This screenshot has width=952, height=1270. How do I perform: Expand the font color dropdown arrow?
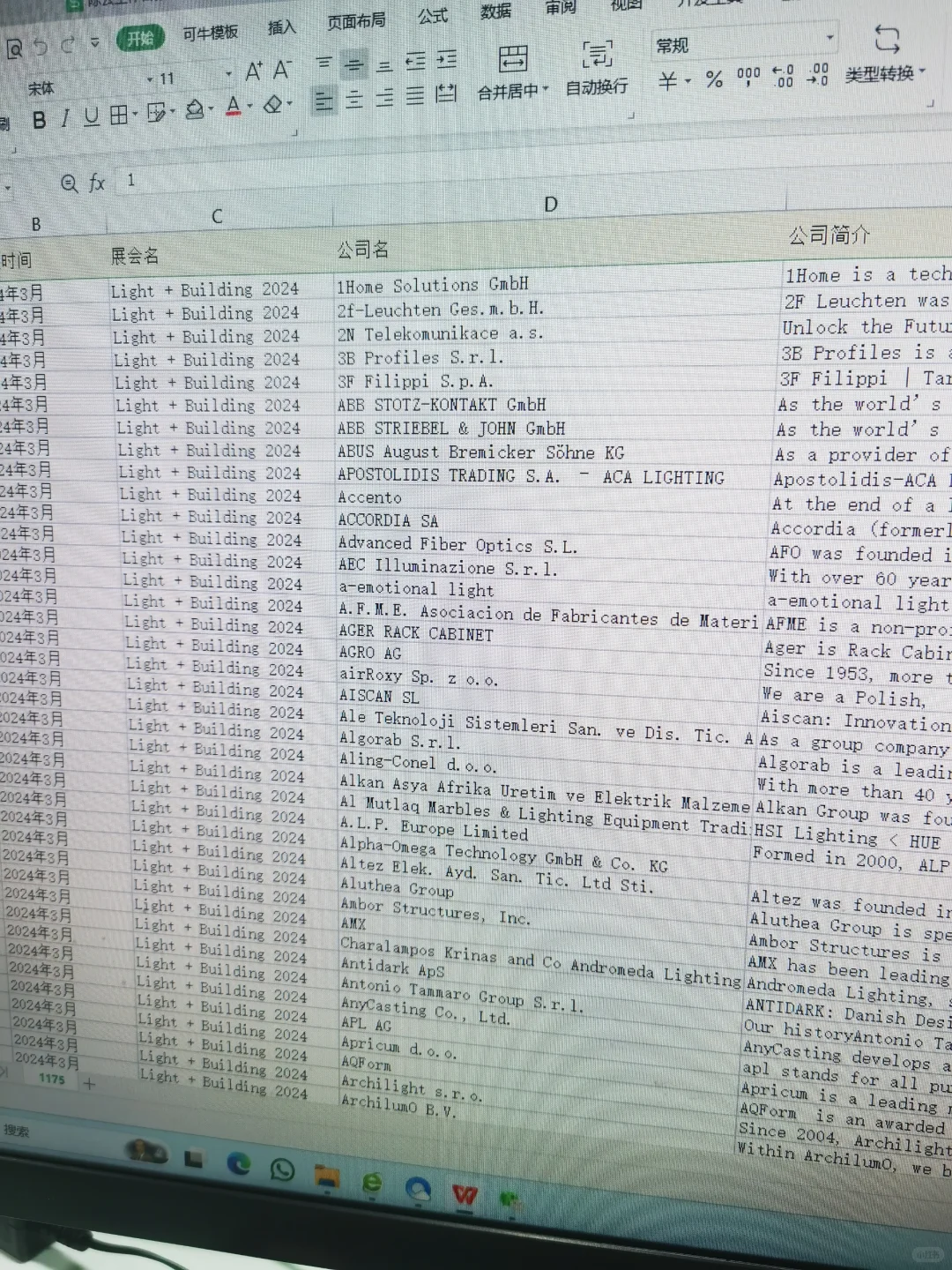pos(250,107)
